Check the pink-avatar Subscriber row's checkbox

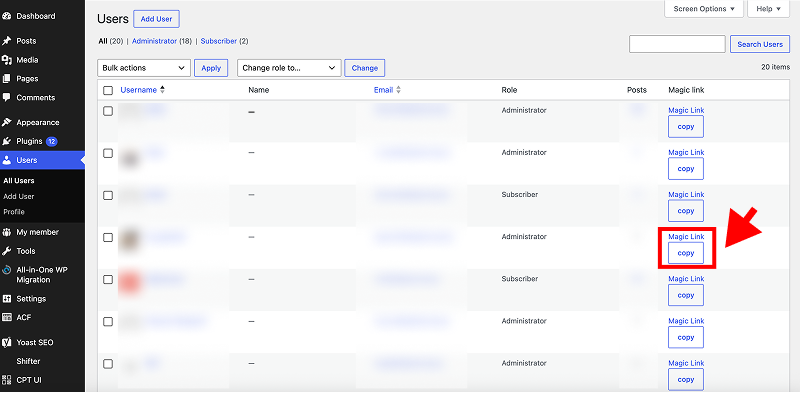[108, 280]
